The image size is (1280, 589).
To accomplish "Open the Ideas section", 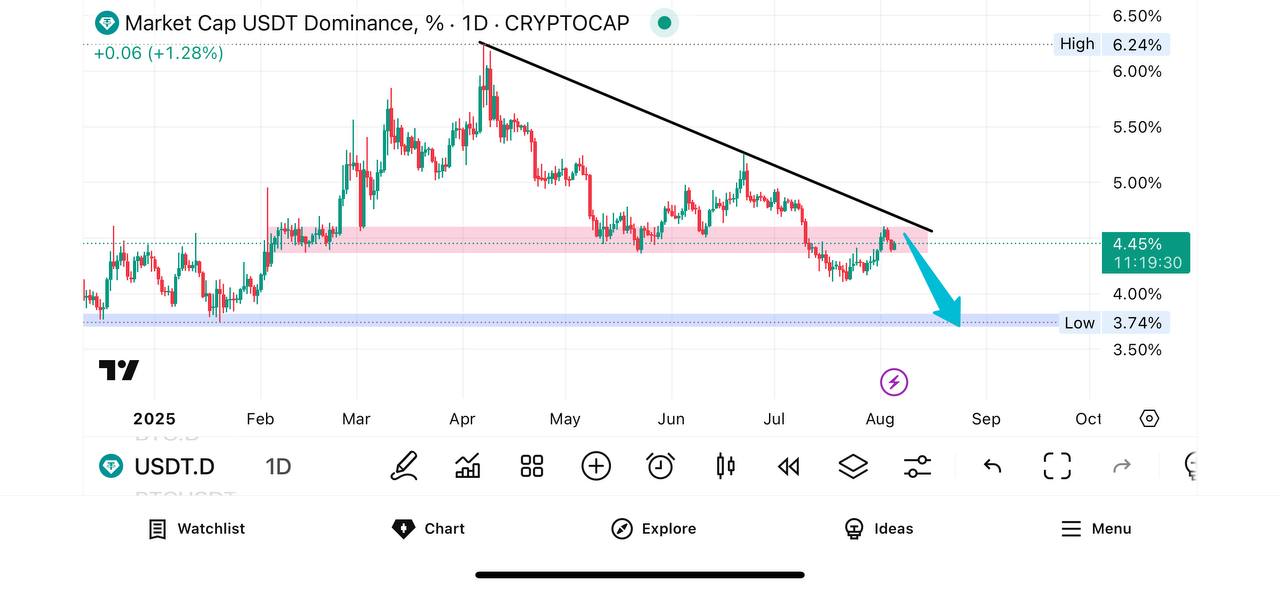I will 879,529.
